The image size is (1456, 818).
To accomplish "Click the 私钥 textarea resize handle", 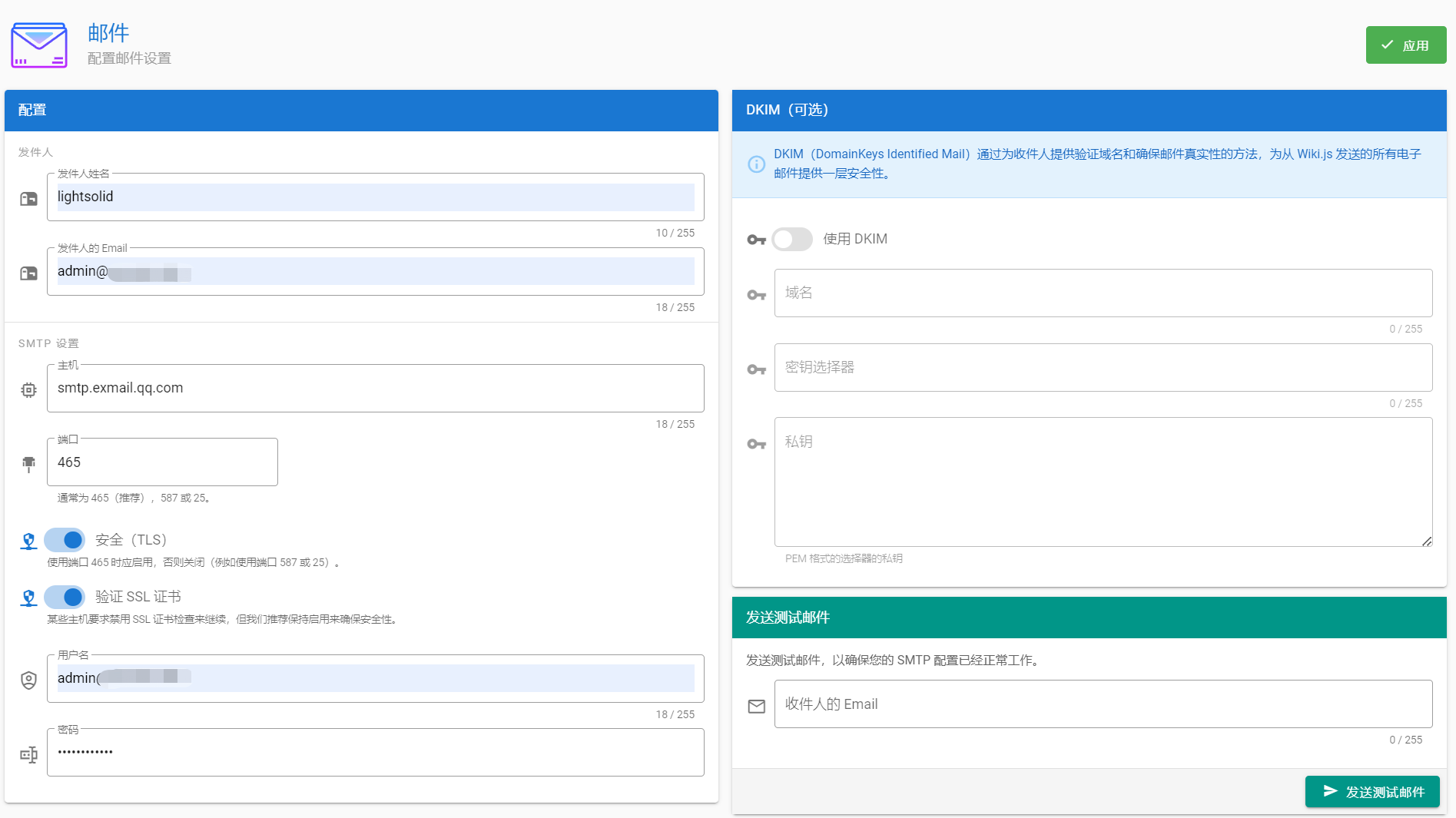I will 1427,541.
